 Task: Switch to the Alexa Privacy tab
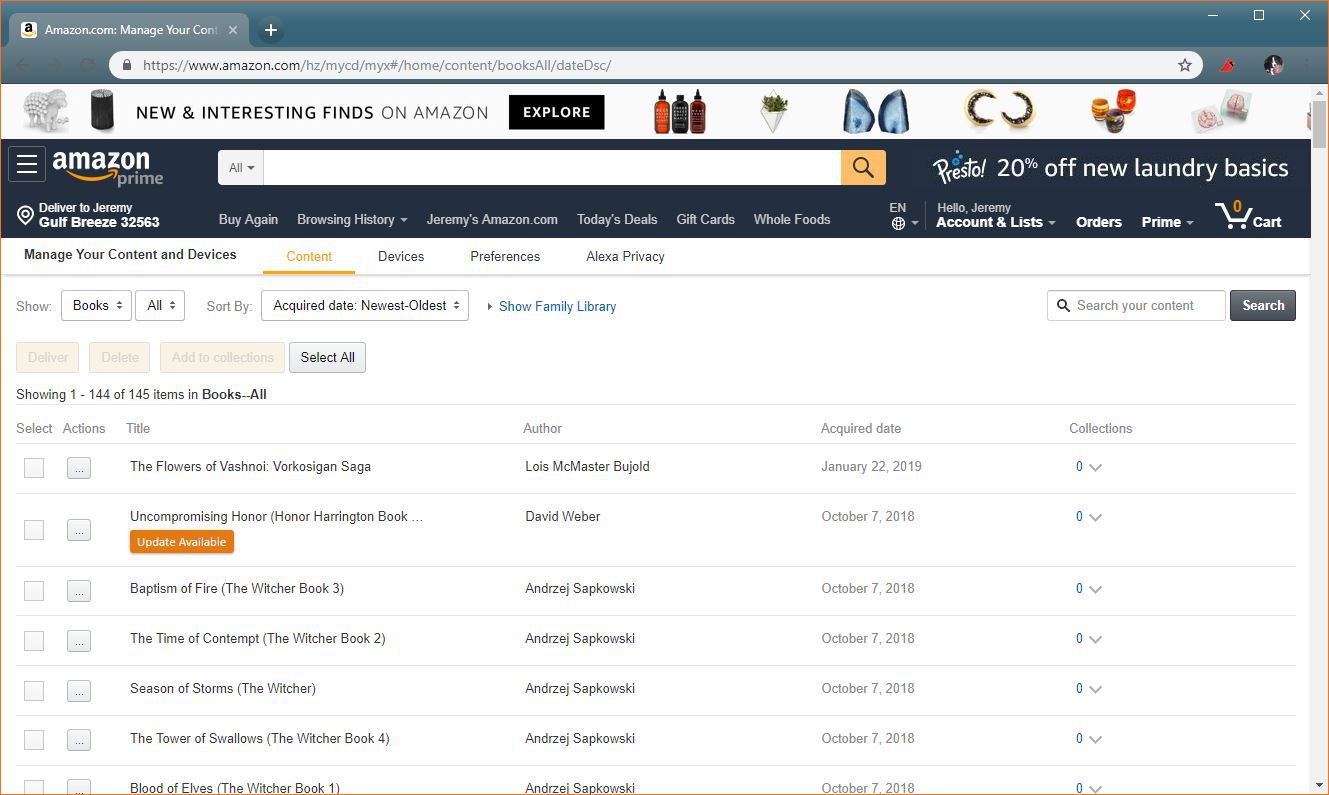(625, 257)
